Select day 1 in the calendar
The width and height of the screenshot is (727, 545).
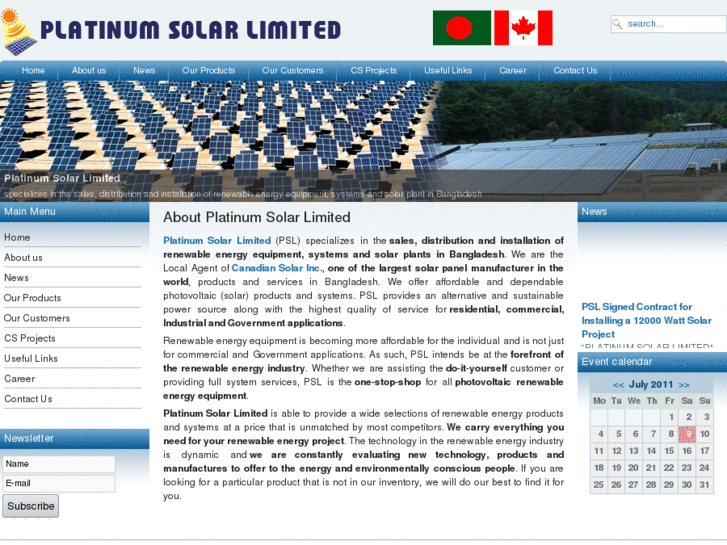[670, 417]
